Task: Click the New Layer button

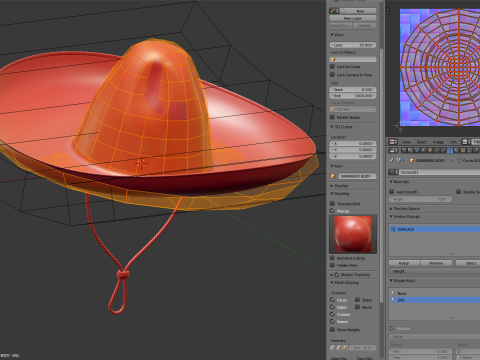Action: [x=353, y=18]
